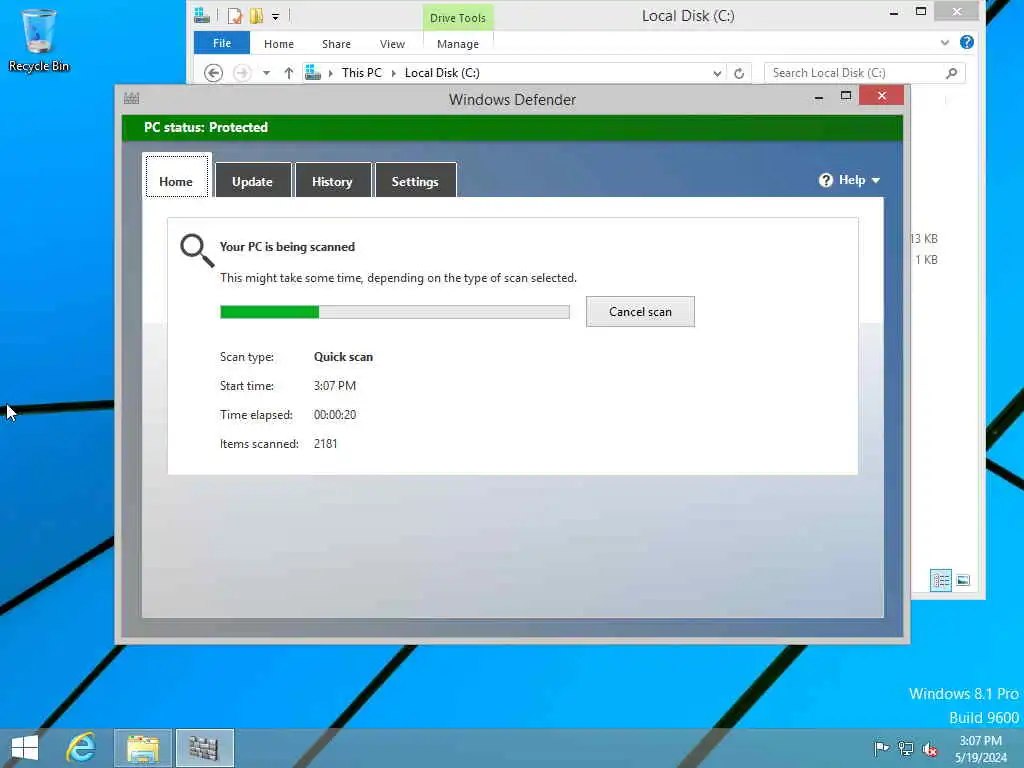This screenshot has width=1024, height=768.
Task: Click the Time elapsed value 00:00:20
Action: tap(335, 415)
